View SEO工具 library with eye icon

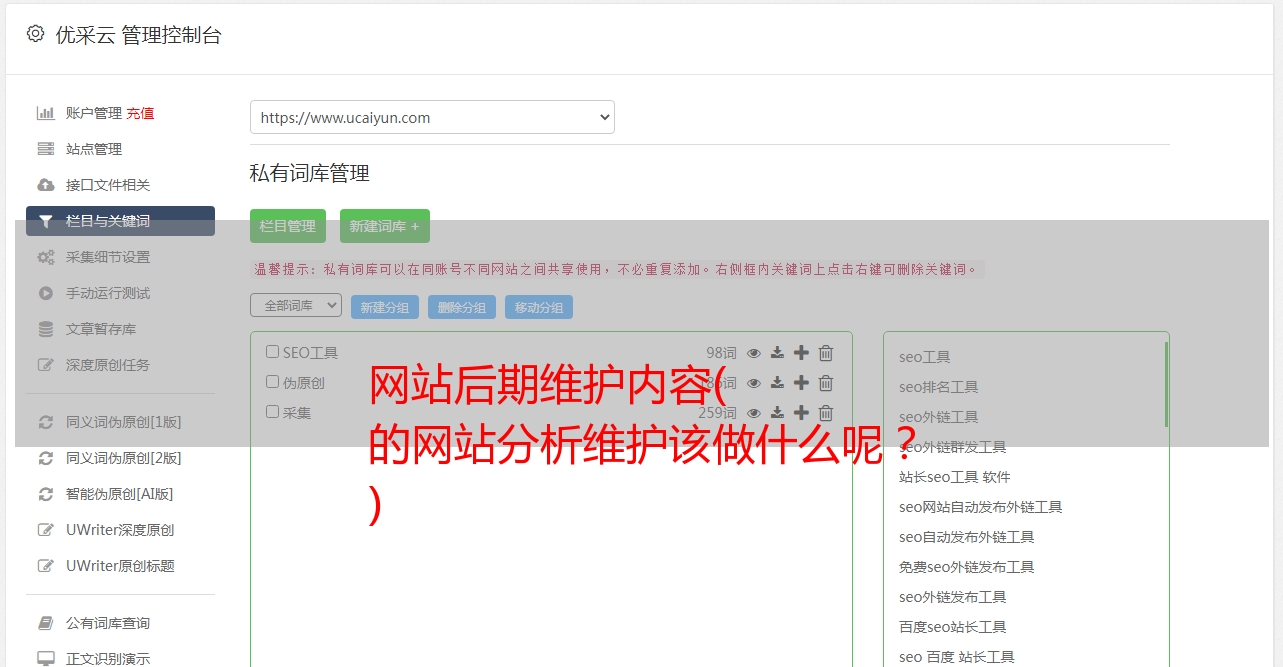754,353
